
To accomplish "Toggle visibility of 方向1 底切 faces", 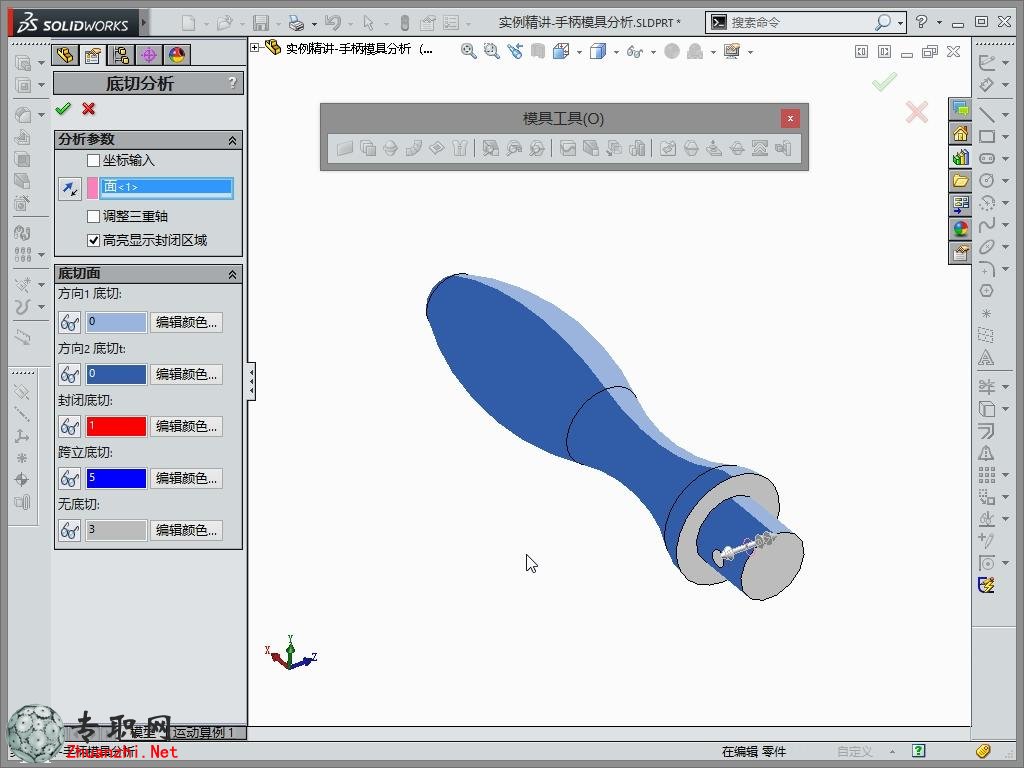I will pyautogui.click(x=70, y=323).
